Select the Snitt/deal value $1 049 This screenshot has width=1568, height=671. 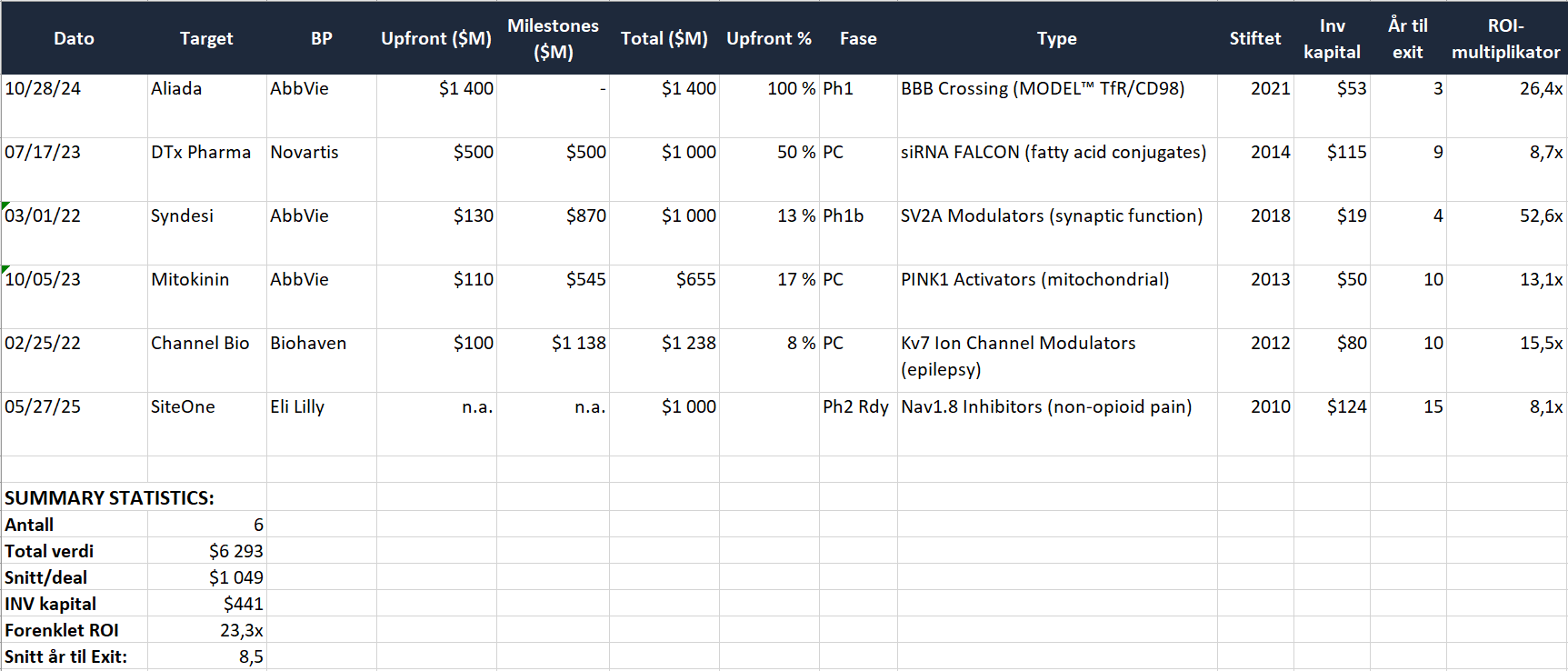(x=207, y=577)
